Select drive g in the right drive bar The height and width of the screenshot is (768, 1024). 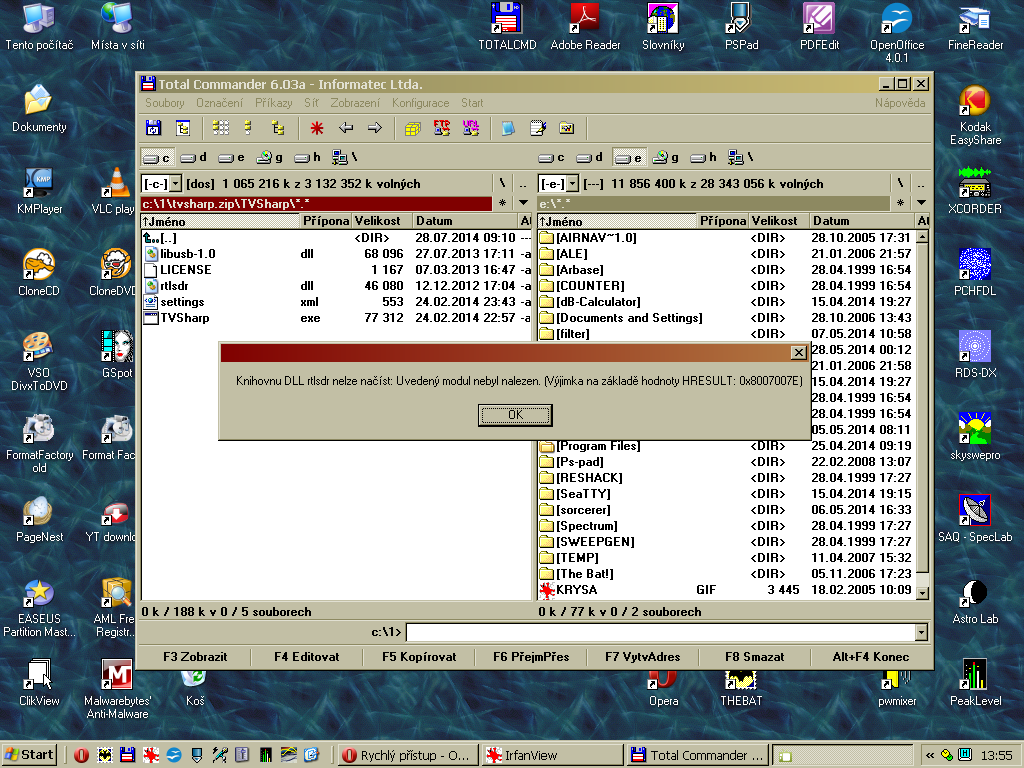click(x=666, y=157)
